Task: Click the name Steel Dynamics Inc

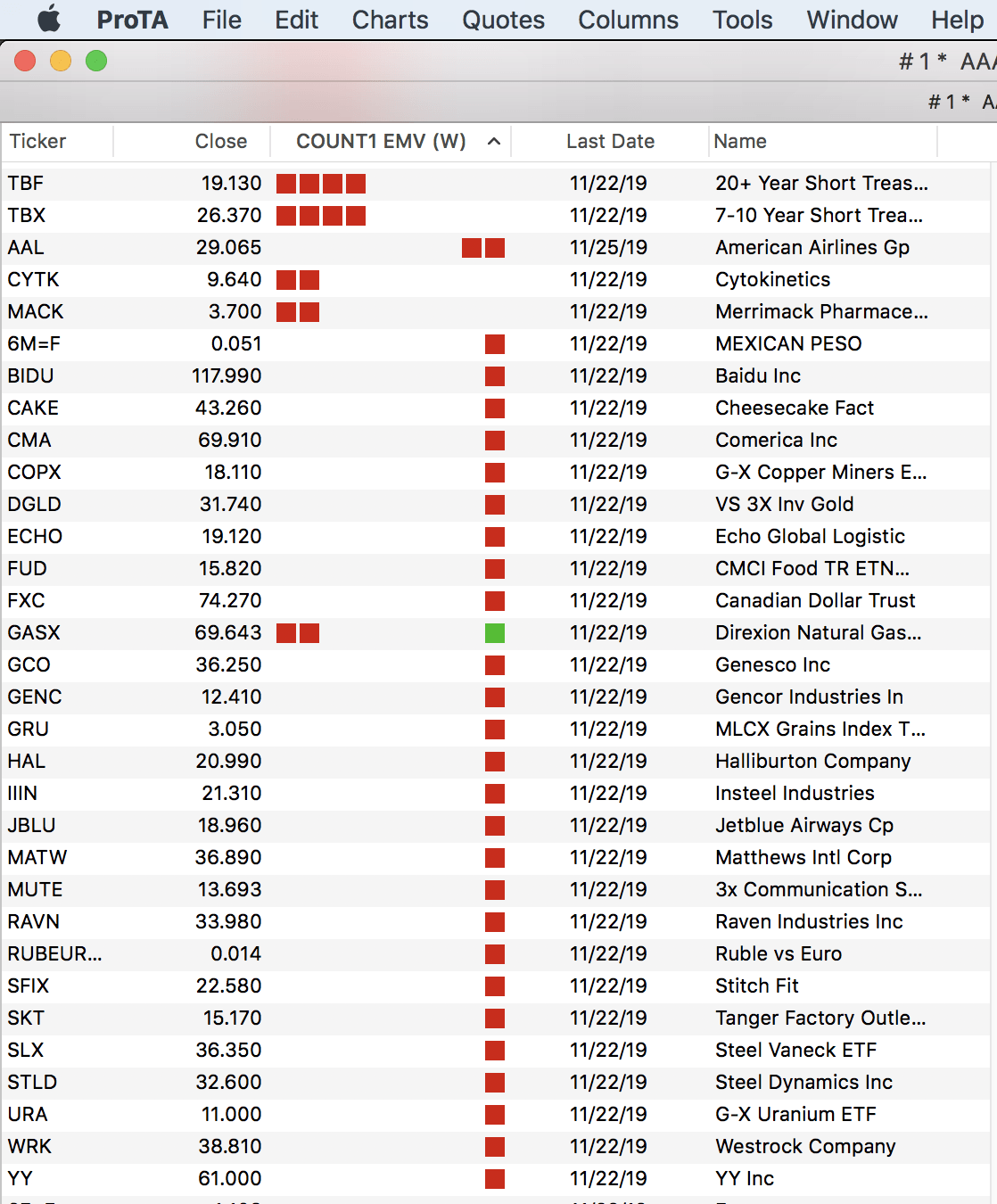Action: tap(803, 1083)
